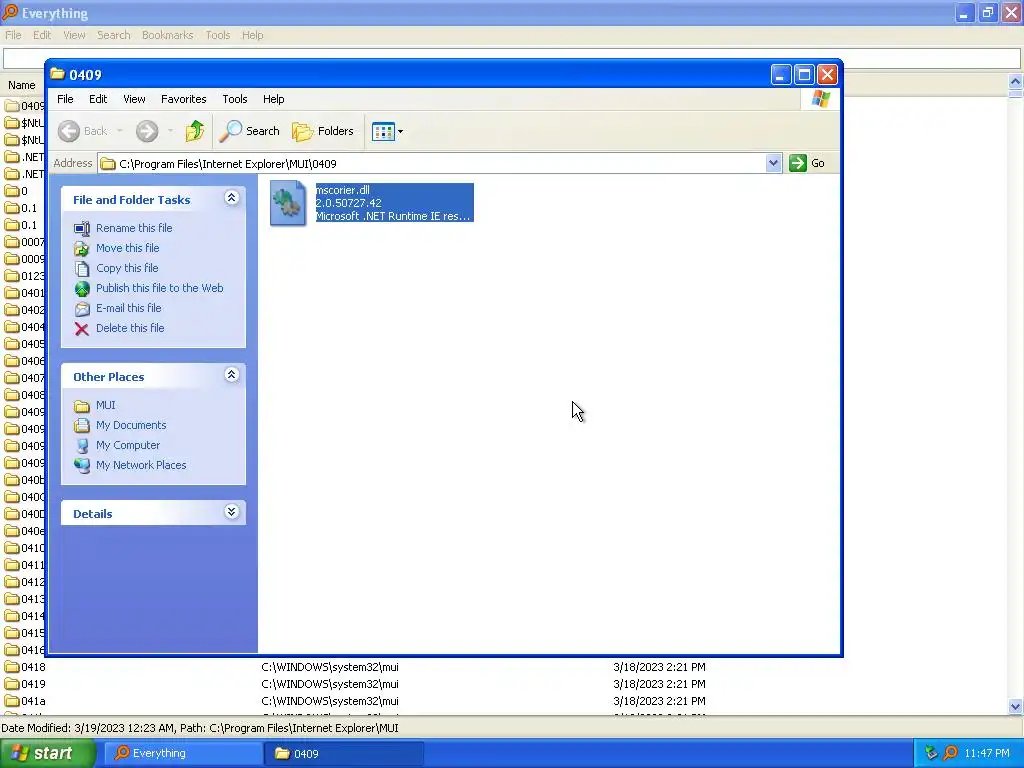Viewport: 1024px width, 768px height.
Task: Click the red X delete icon
Action: click(x=82, y=329)
